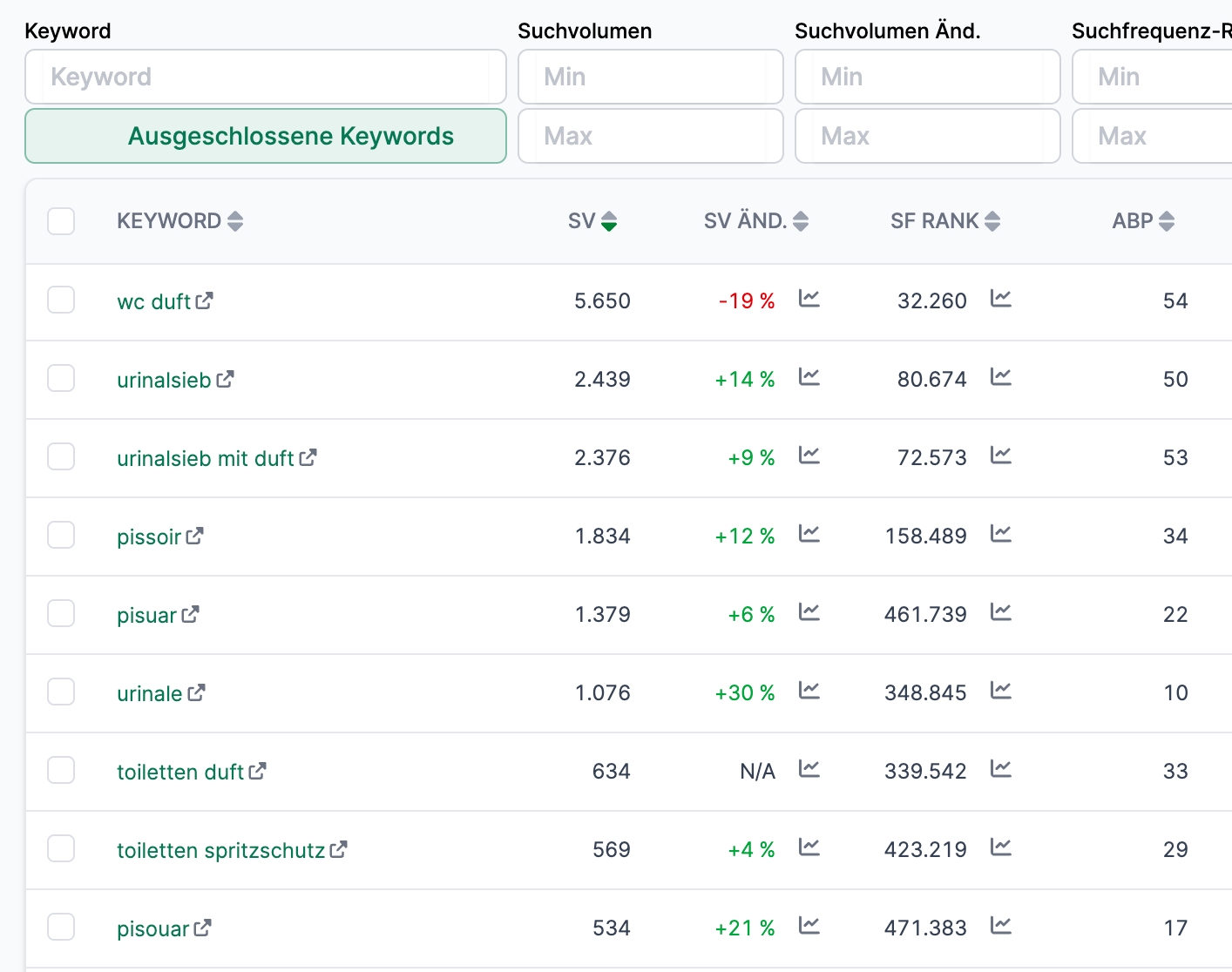View the SV change chart for pisuar

(809, 612)
